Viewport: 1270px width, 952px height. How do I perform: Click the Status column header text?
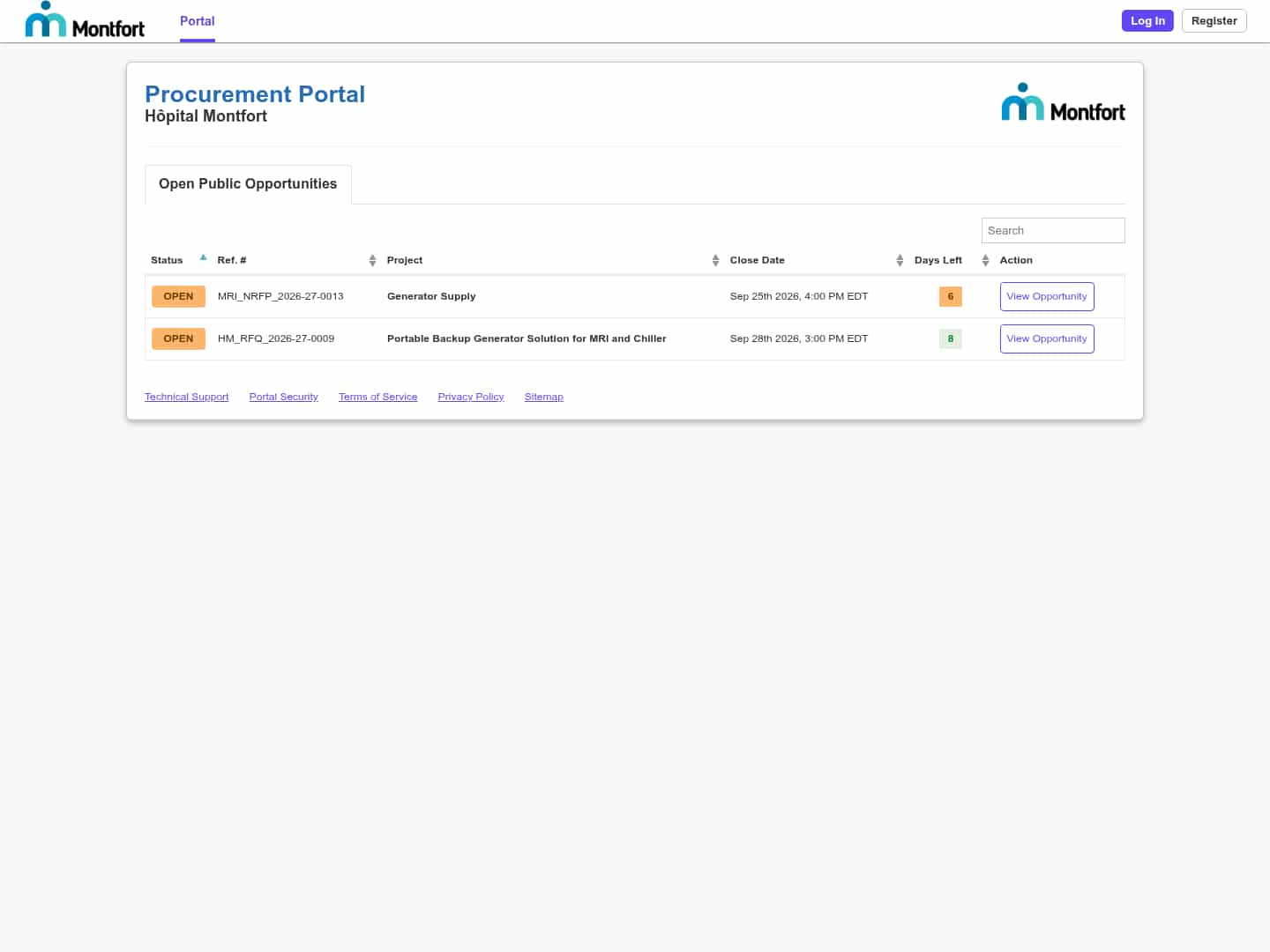167,260
